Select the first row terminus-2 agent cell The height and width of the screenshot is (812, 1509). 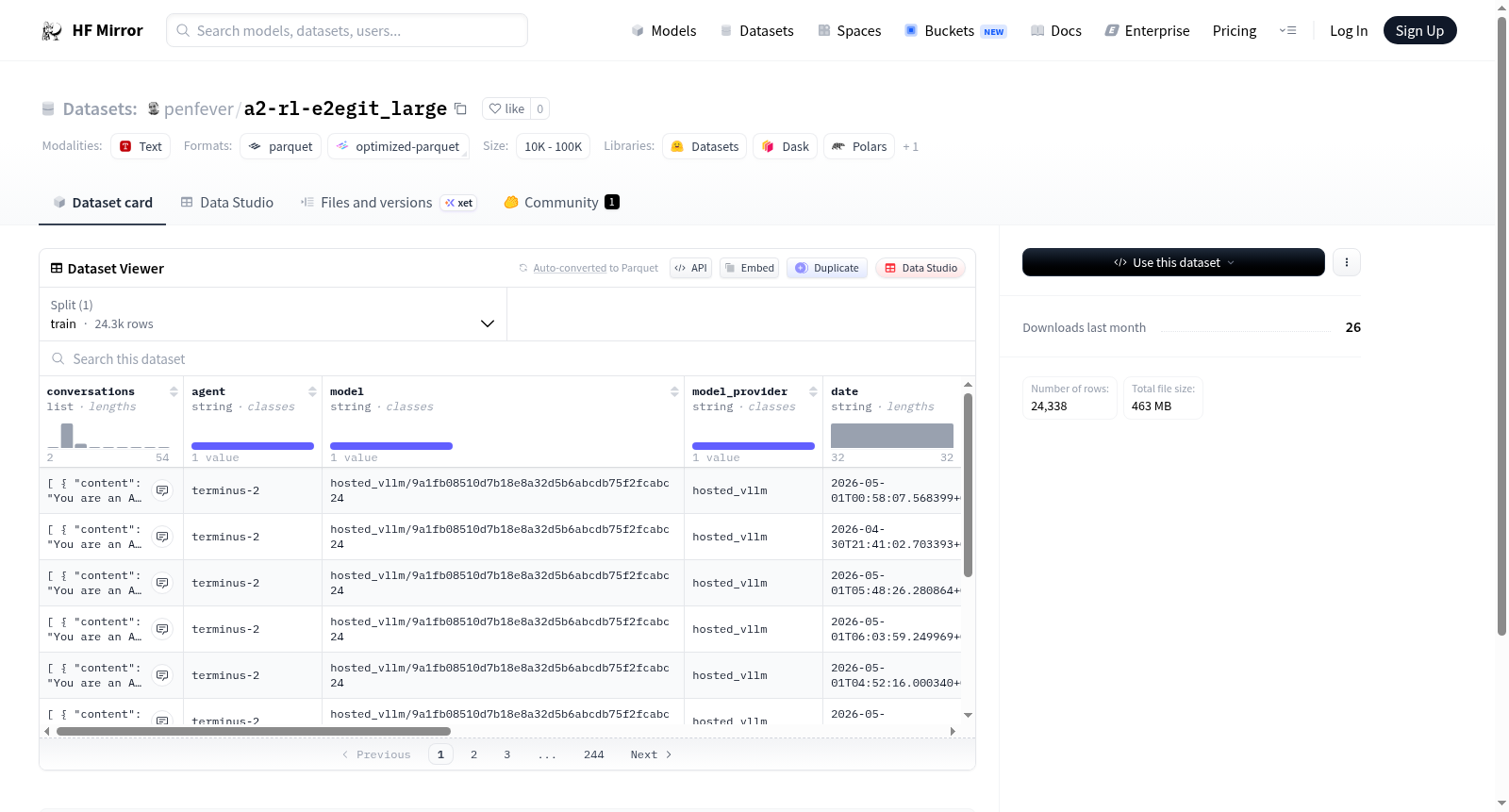coord(252,490)
